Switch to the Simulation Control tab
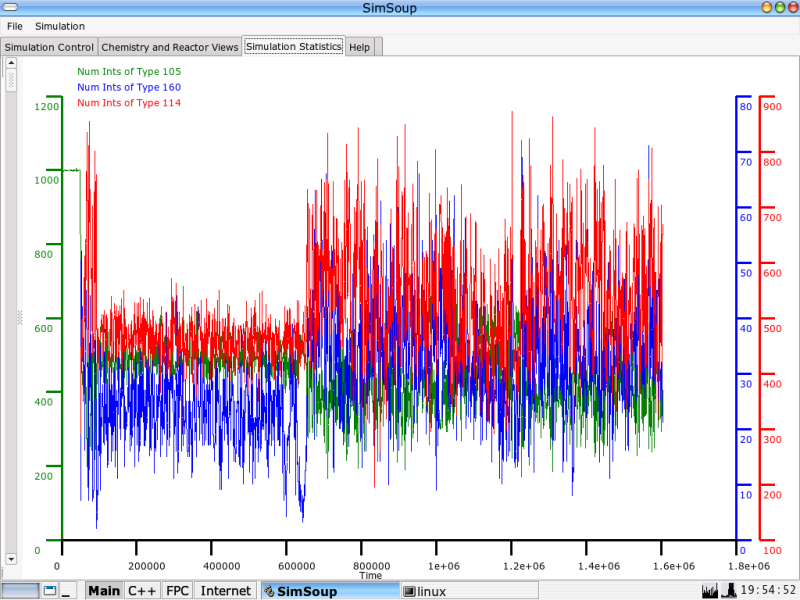This screenshot has height=600, width=800. [49, 47]
